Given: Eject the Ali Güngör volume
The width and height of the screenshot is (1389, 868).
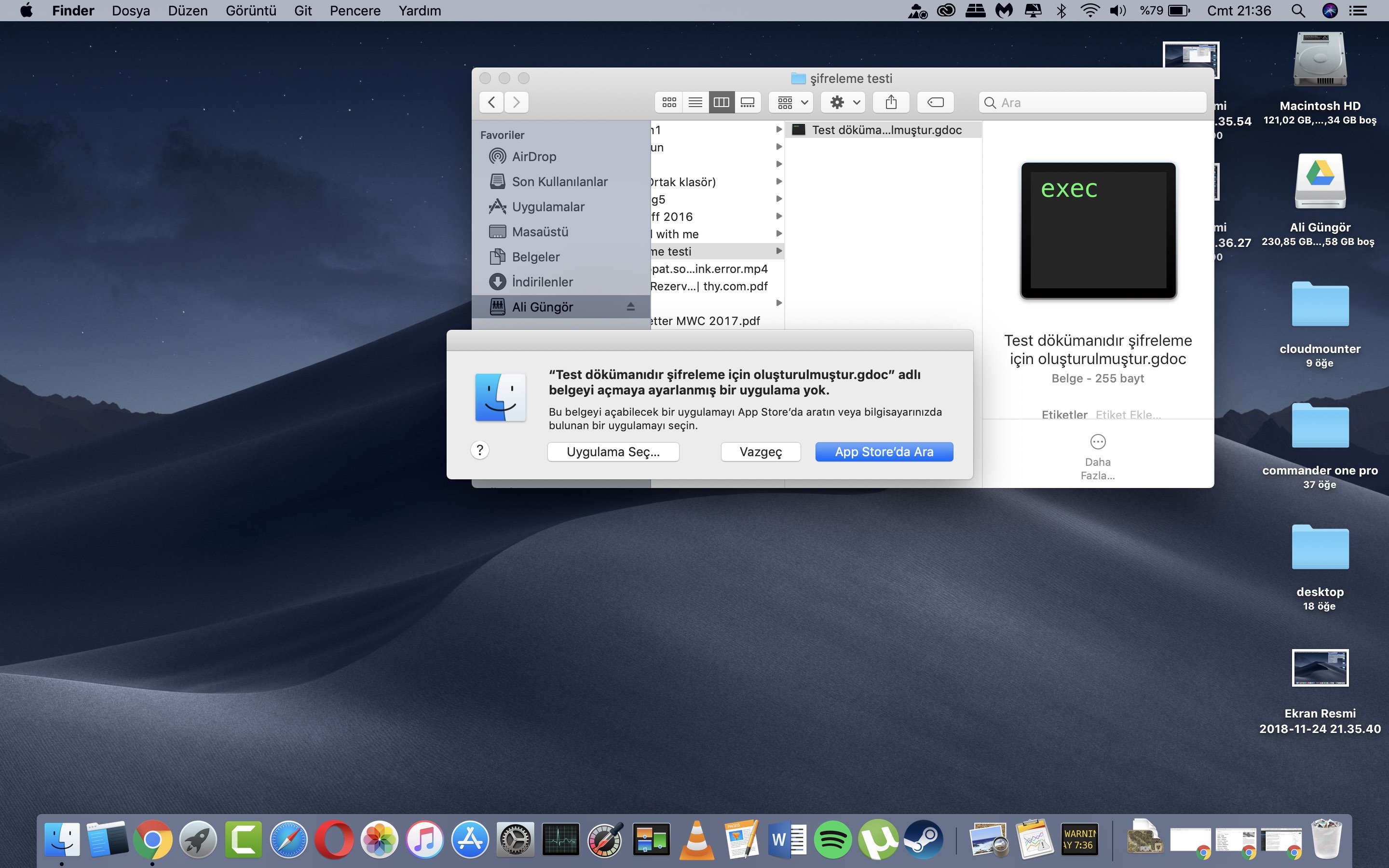Looking at the screenshot, I should 630,307.
